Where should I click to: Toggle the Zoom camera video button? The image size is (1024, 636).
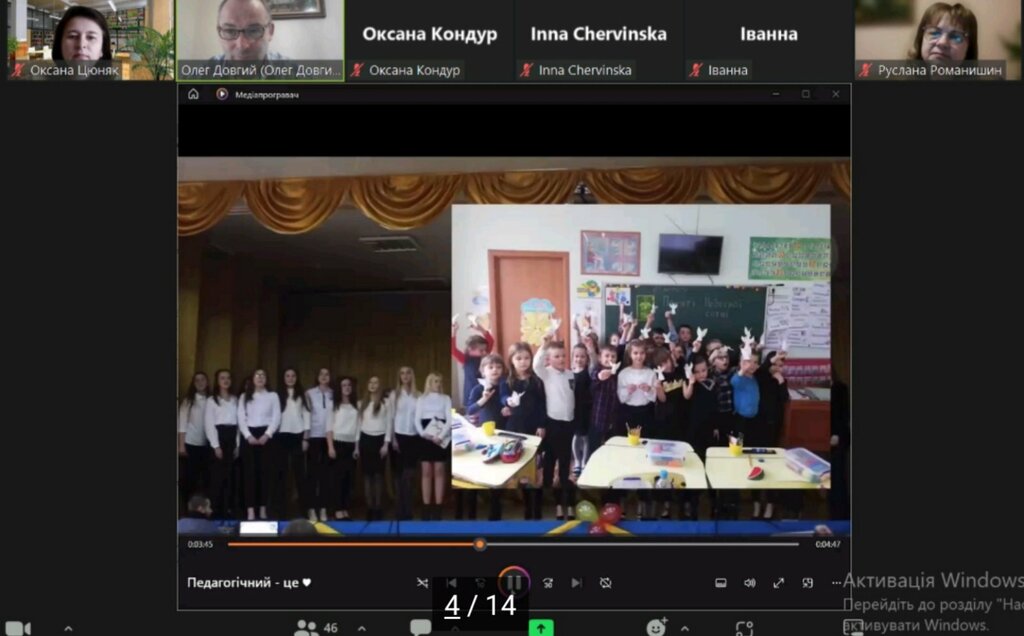tap(18, 628)
